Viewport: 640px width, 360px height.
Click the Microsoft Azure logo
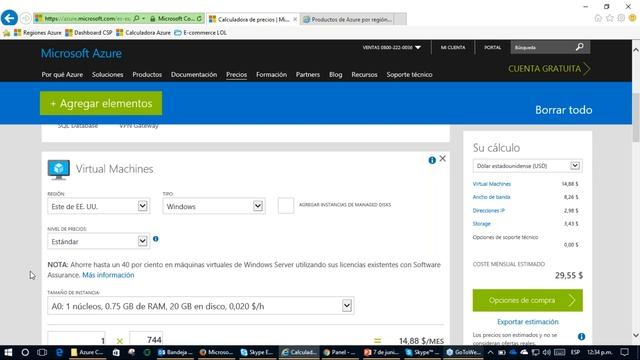point(81,53)
